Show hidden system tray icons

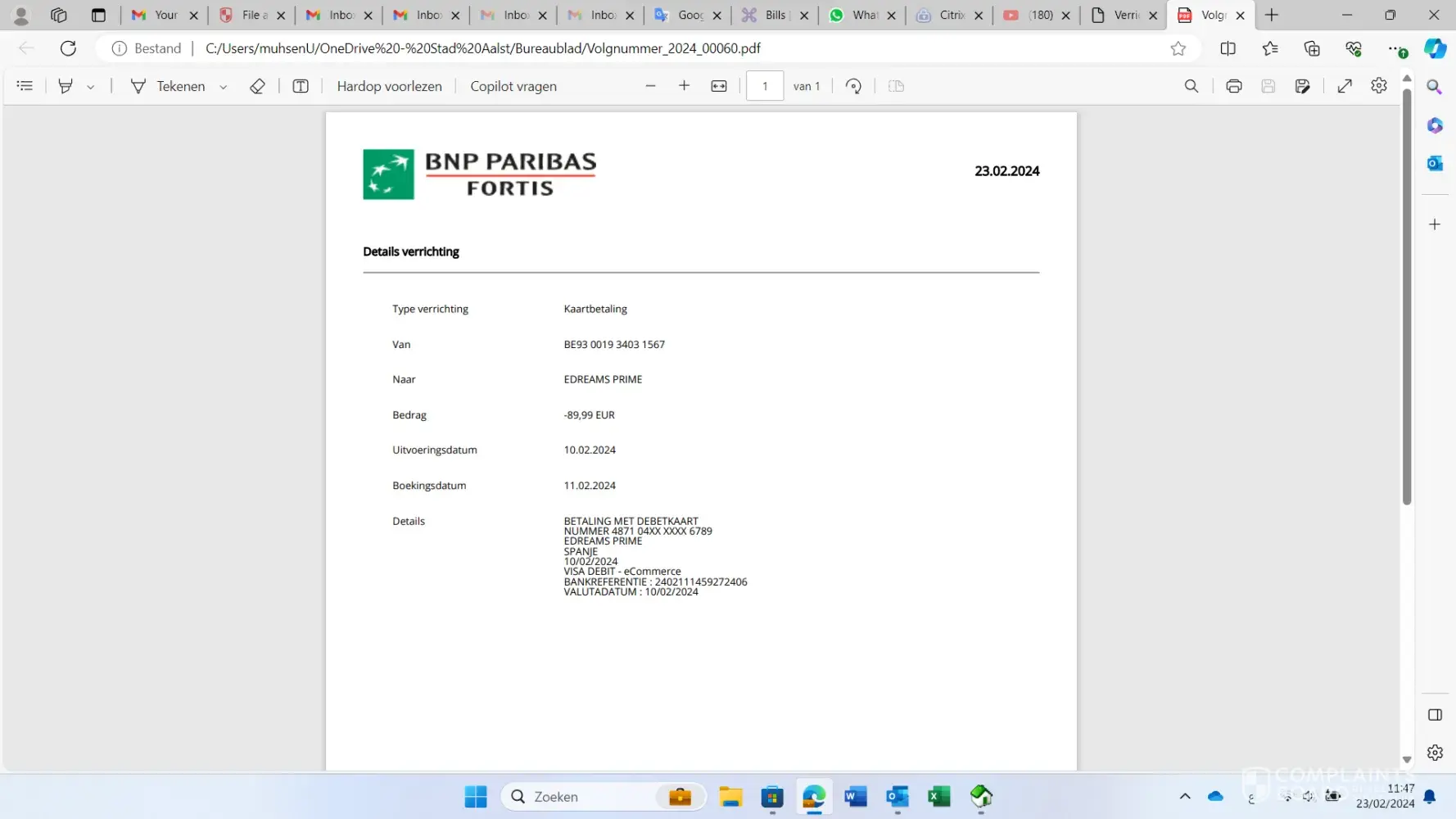coord(1185,796)
